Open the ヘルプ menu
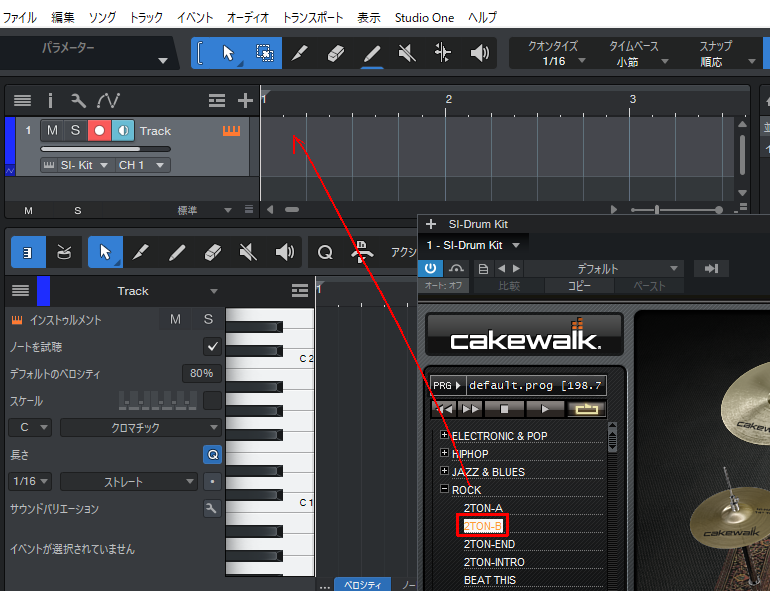 (482, 18)
